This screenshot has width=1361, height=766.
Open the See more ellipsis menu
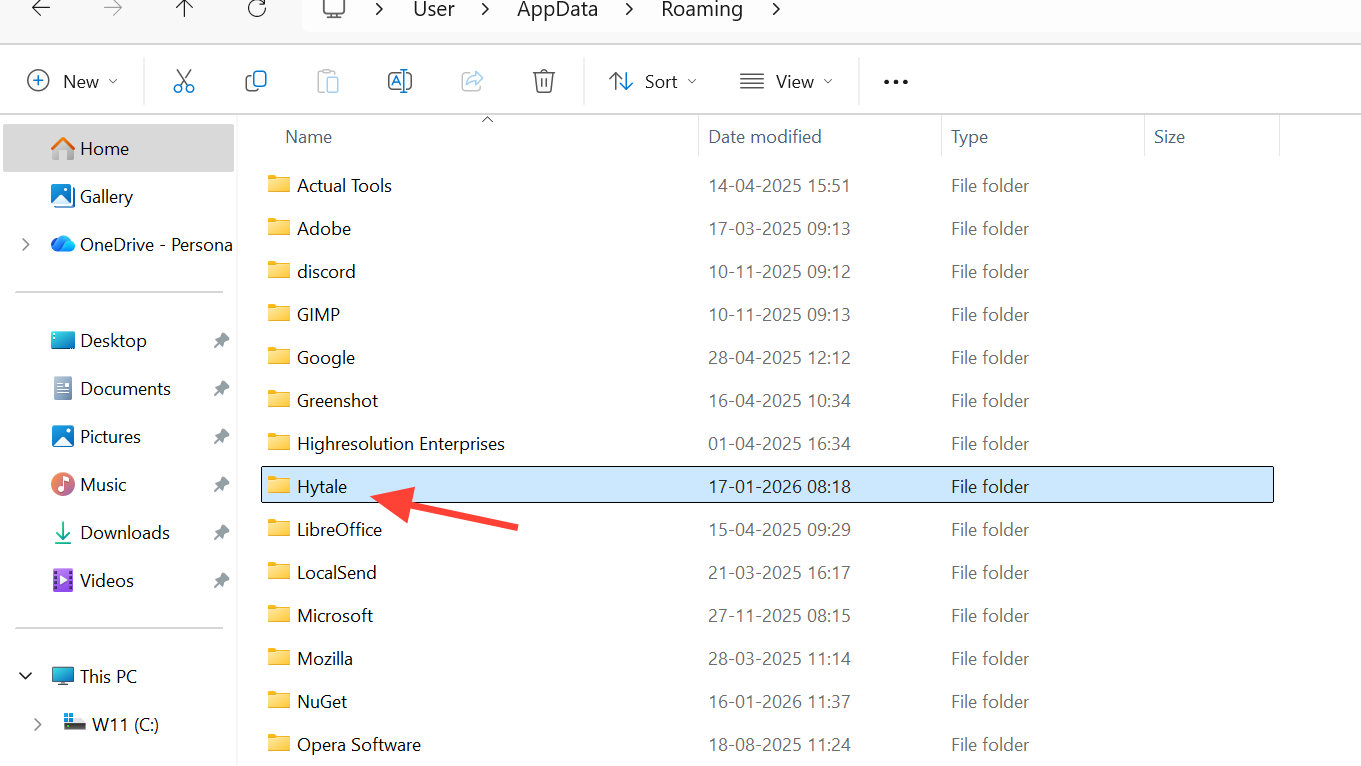(896, 82)
